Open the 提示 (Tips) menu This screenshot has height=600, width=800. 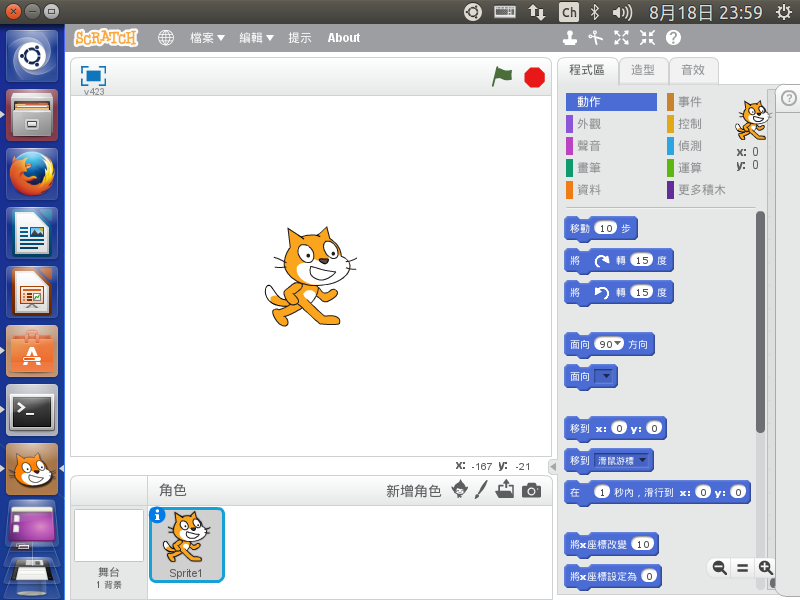(299, 38)
